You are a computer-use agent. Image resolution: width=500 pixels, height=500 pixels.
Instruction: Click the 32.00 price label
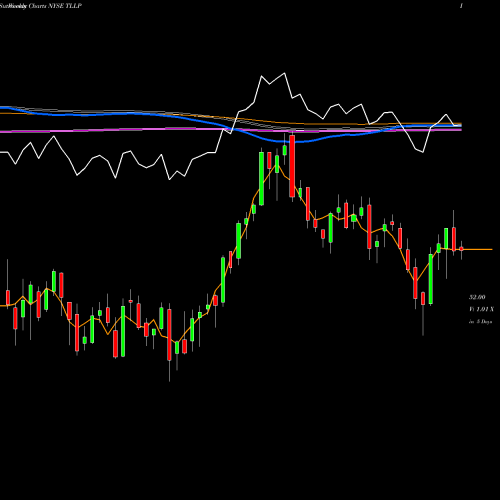click(477, 297)
